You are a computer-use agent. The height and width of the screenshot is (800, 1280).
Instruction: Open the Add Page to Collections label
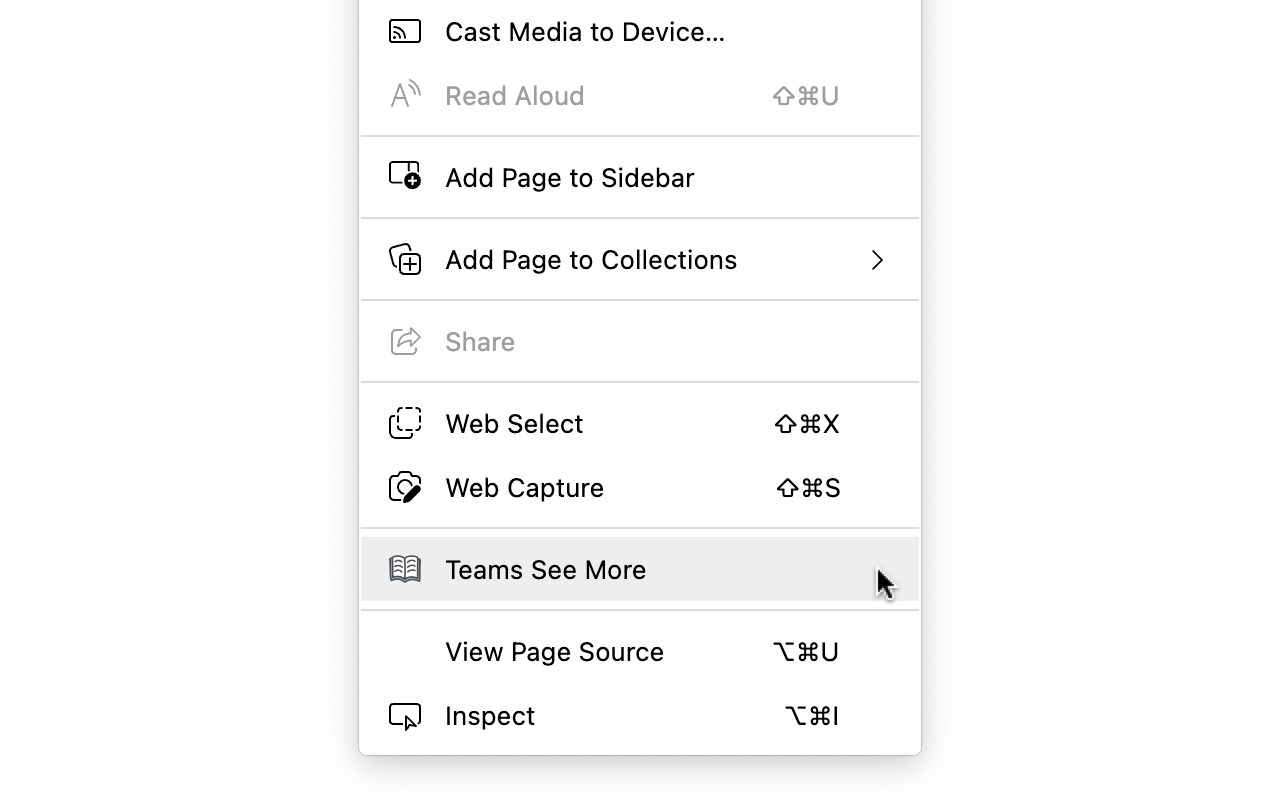591,260
